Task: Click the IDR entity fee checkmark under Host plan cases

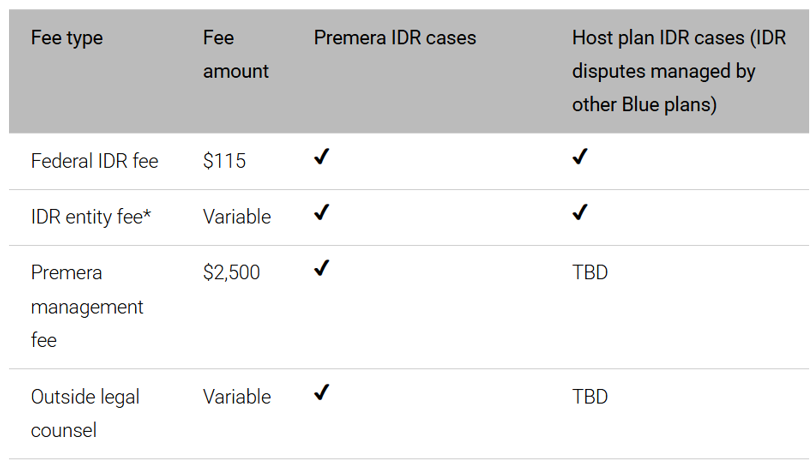Action: 580,214
